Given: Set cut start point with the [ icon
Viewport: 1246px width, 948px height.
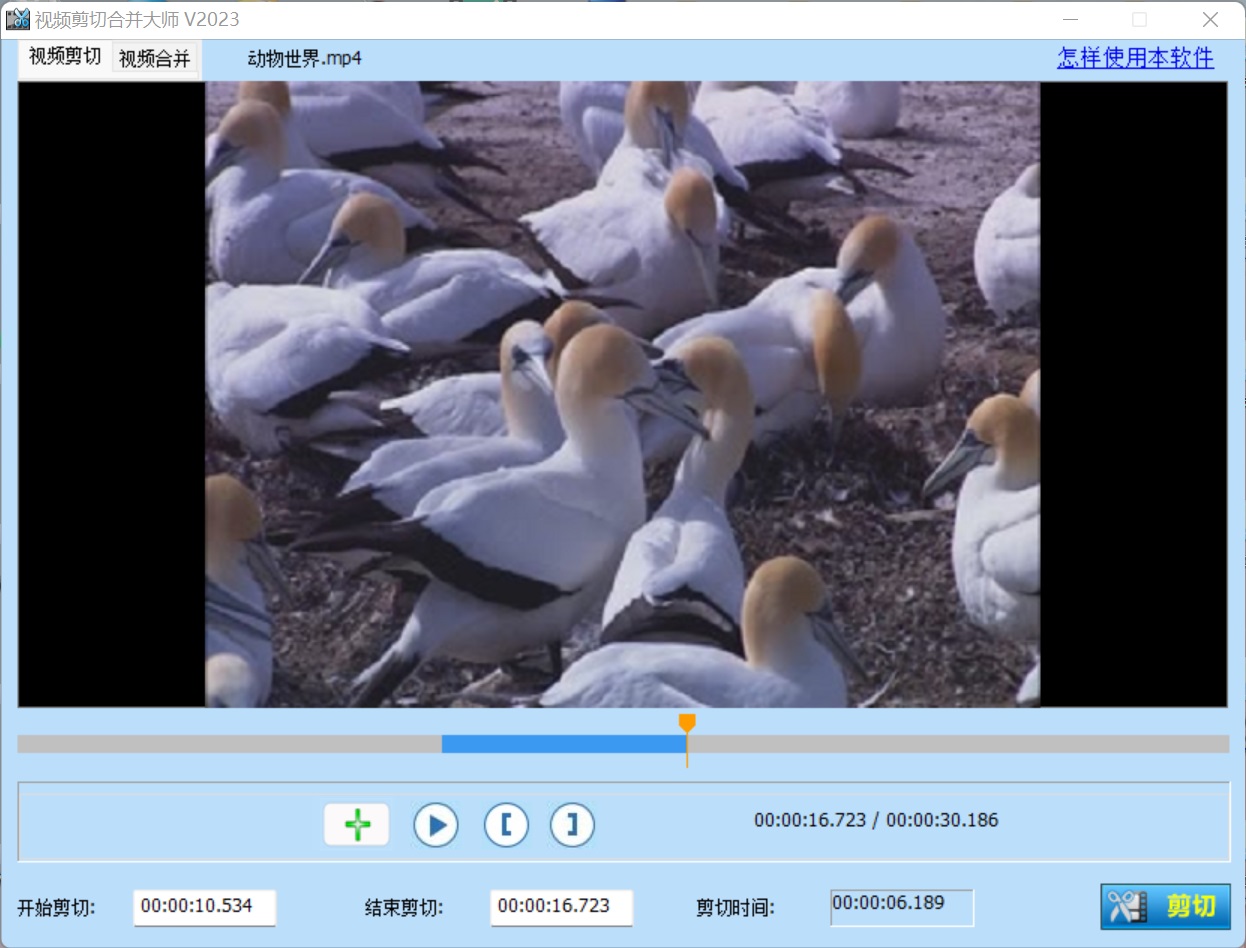Looking at the screenshot, I should point(506,824).
